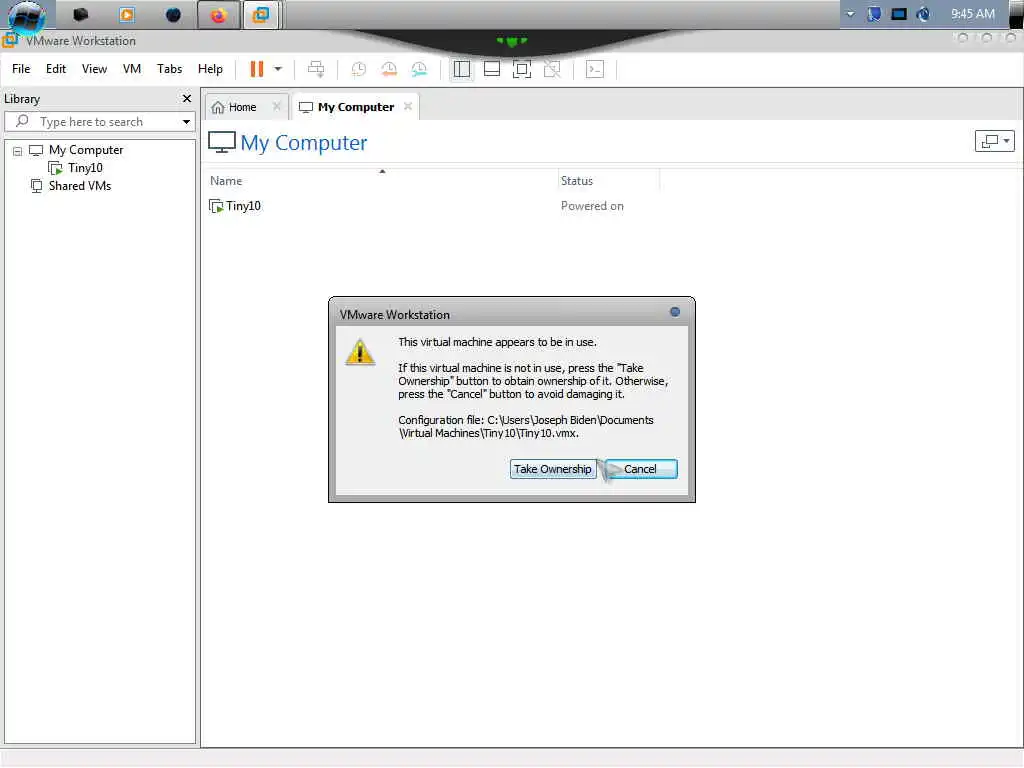Toggle the library sidebar view icon
Screen dimensions: 1024x768
click(462, 69)
